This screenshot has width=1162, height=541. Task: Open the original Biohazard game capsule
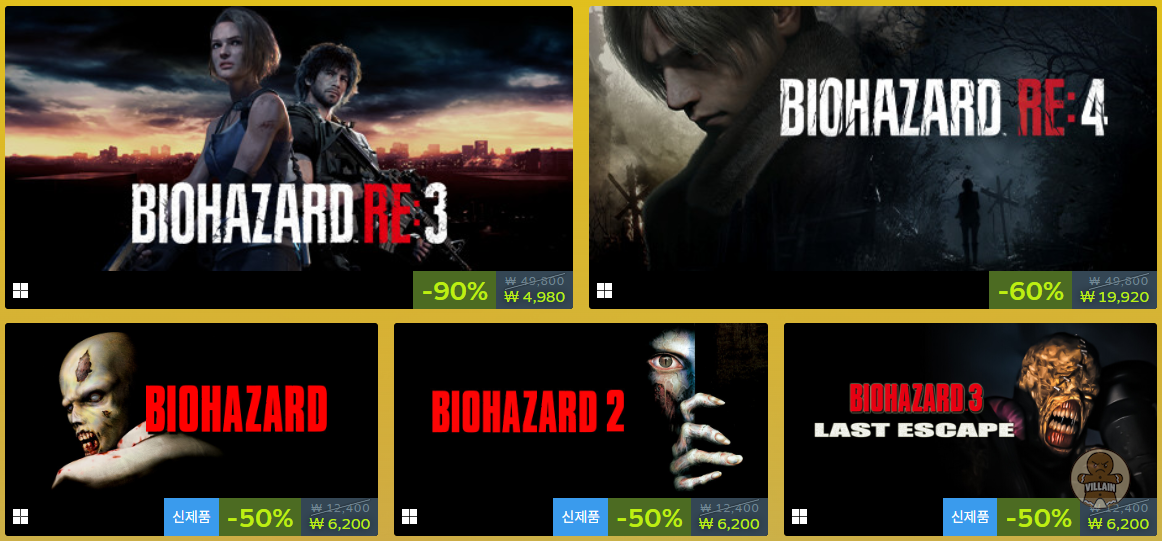click(x=191, y=411)
